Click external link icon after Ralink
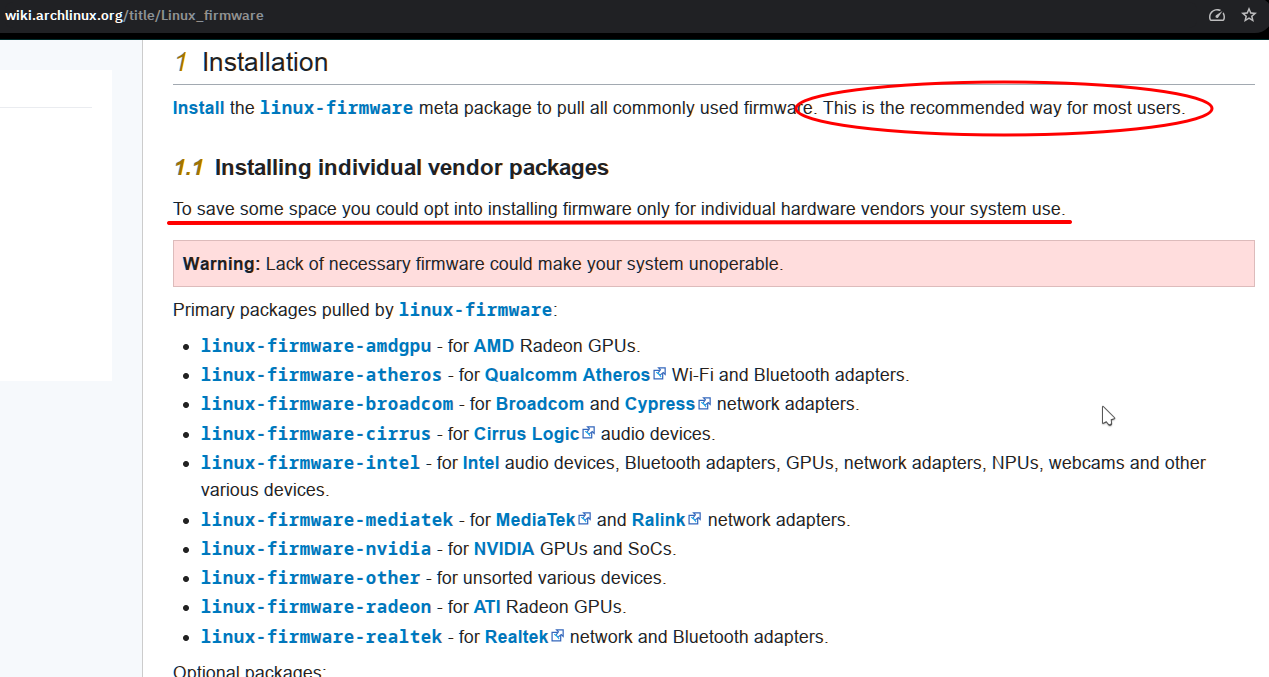1269x677 pixels. (x=696, y=519)
